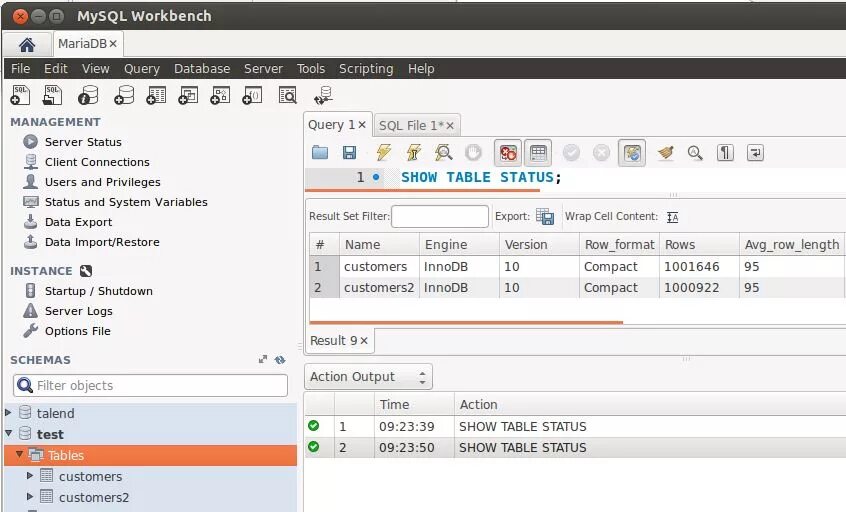Toggle word wrap icon in editor
The height and width of the screenshot is (512, 846).
(x=755, y=153)
